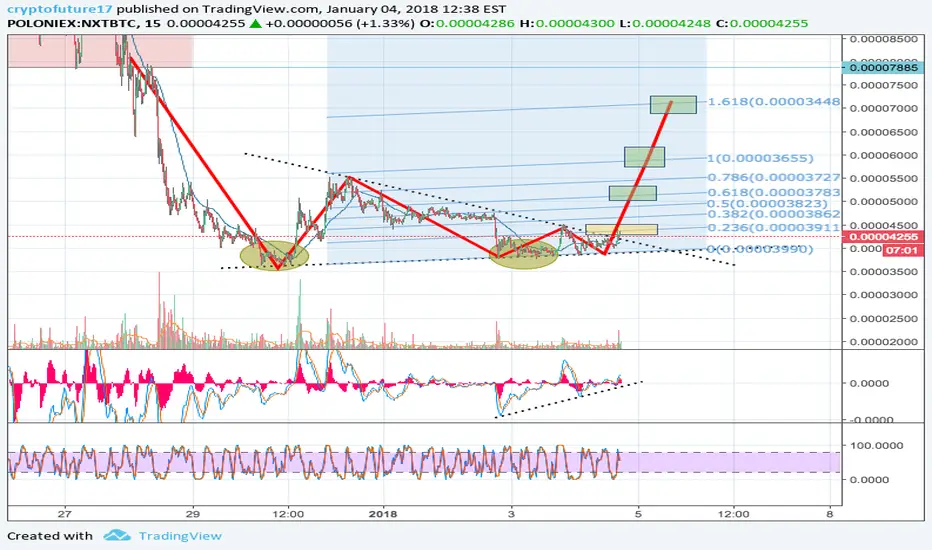Screen dimensions: 932x550
Task: Select the 1(0.00003655) Fibonacci label
Action: 760,158
